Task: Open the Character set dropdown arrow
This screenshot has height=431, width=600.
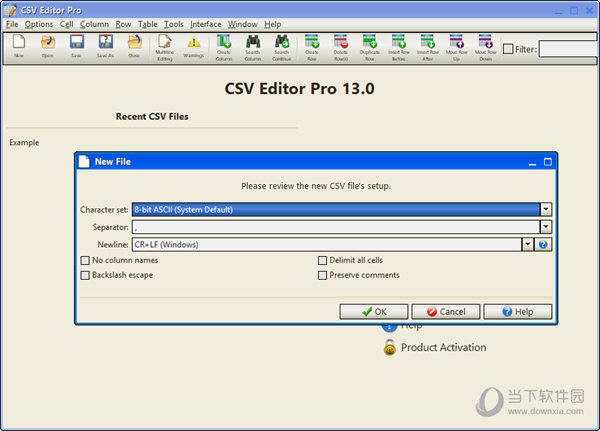Action: (546, 209)
